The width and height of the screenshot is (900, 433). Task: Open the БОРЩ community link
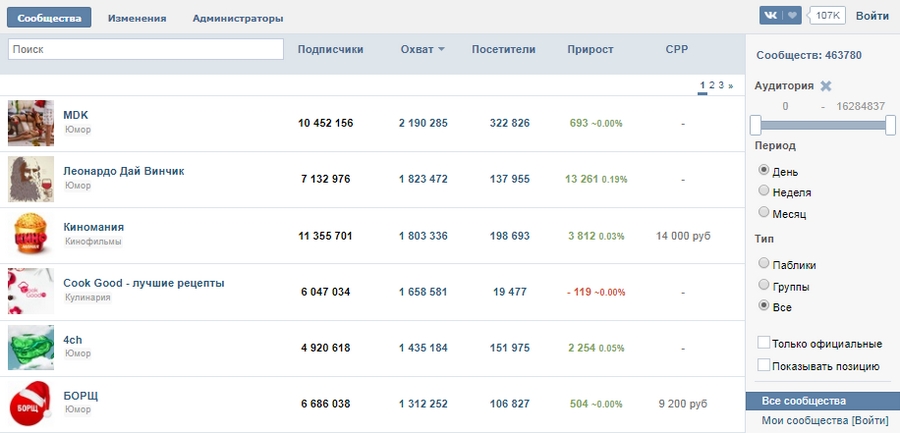(81, 396)
